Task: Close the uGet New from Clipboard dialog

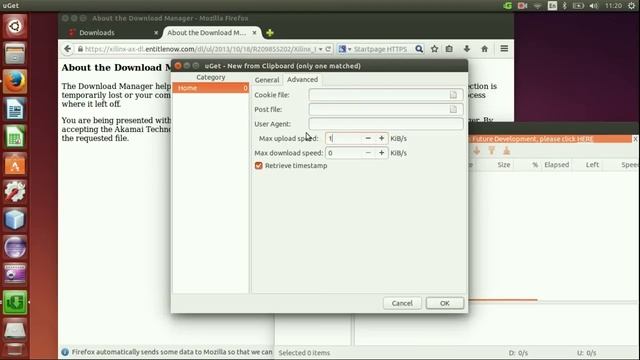Action: click(x=178, y=66)
